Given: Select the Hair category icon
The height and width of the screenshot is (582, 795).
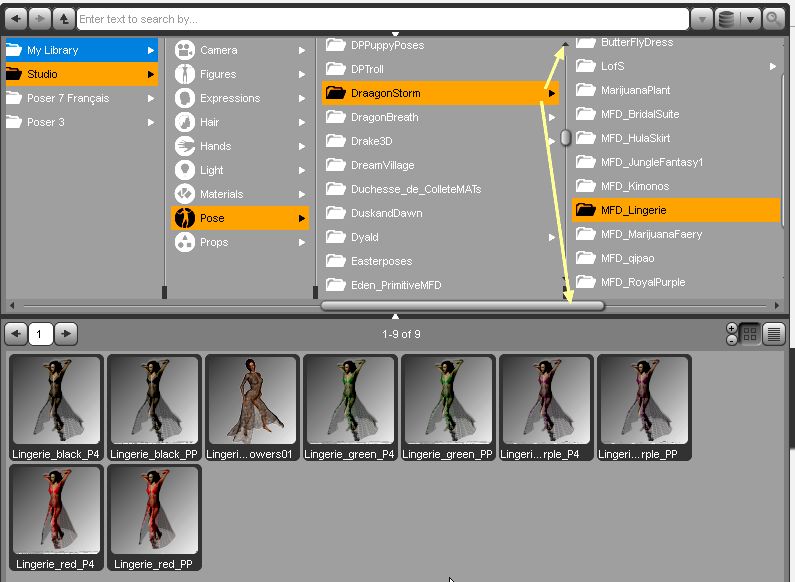Looking at the screenshot, I should coord(185,122).
